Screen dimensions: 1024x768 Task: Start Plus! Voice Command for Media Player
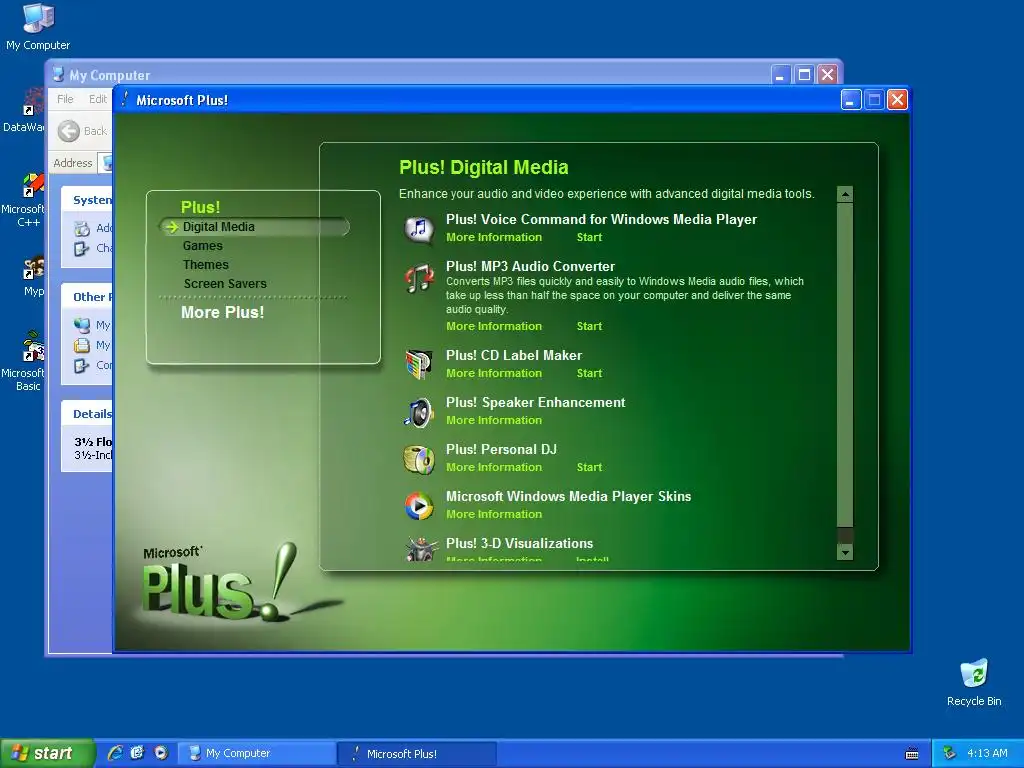click(589, 237)
